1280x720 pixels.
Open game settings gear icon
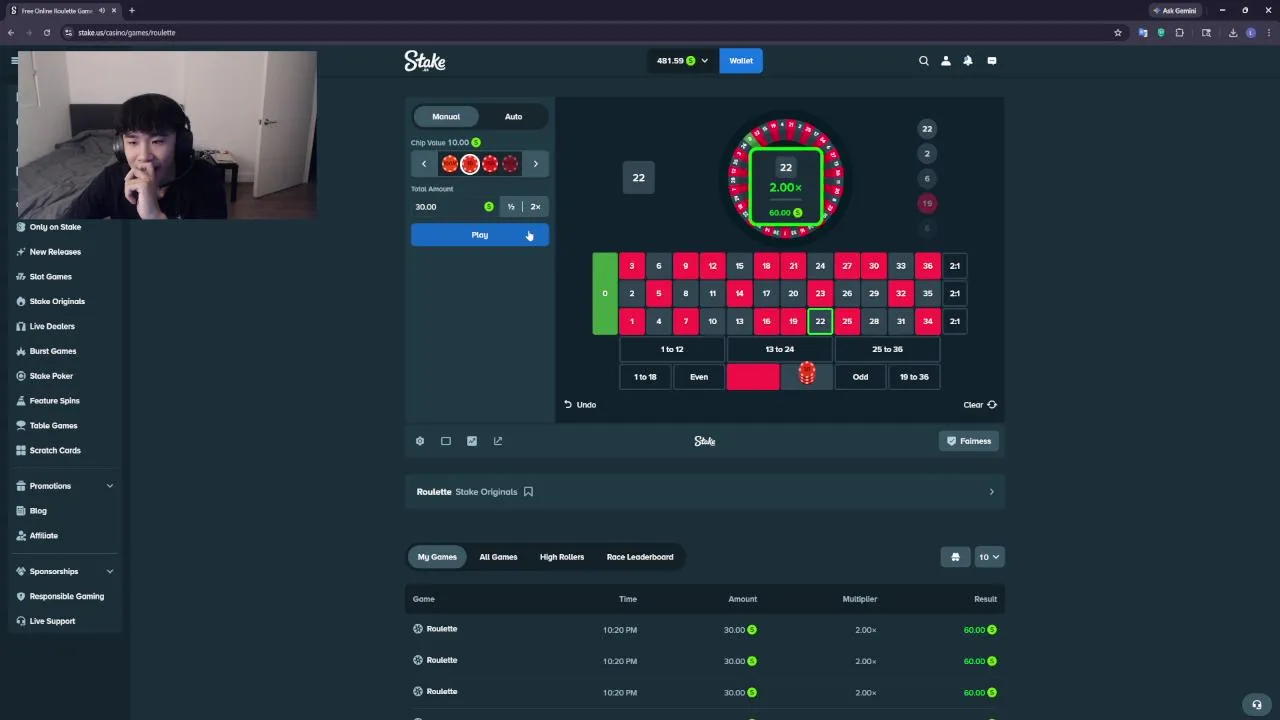pos(420,441)
